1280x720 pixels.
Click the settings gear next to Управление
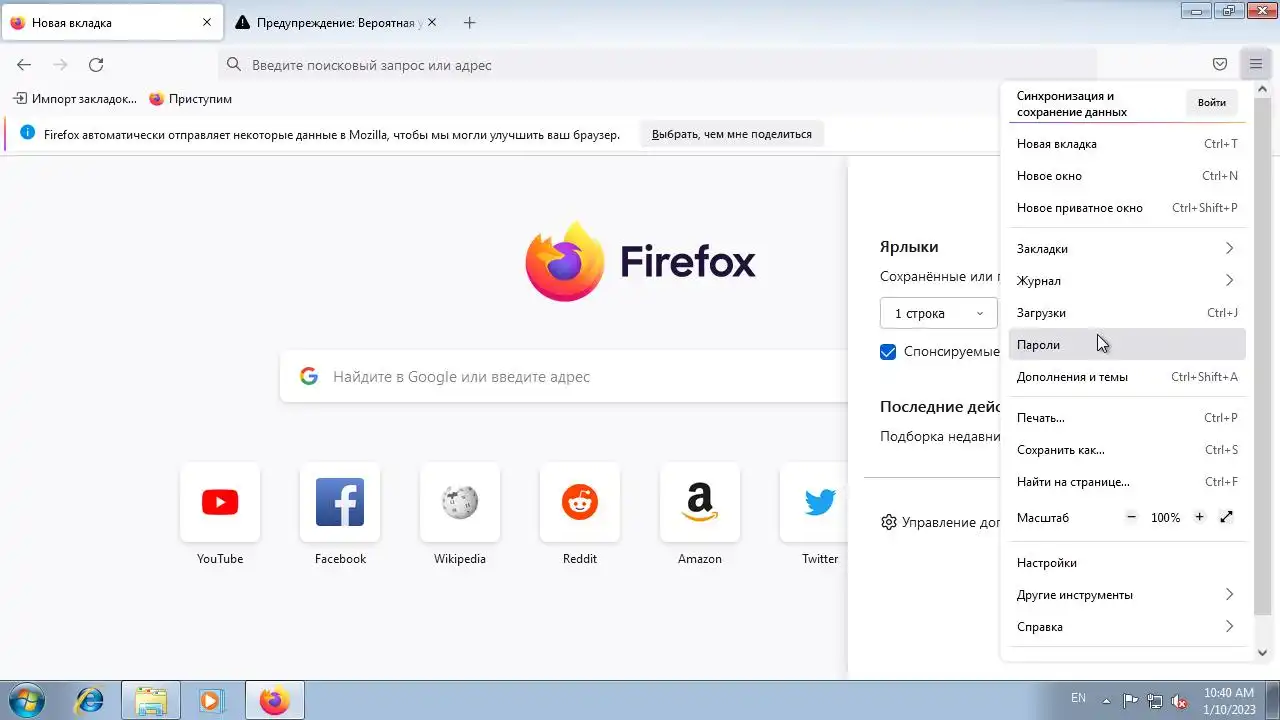[889, 522]
